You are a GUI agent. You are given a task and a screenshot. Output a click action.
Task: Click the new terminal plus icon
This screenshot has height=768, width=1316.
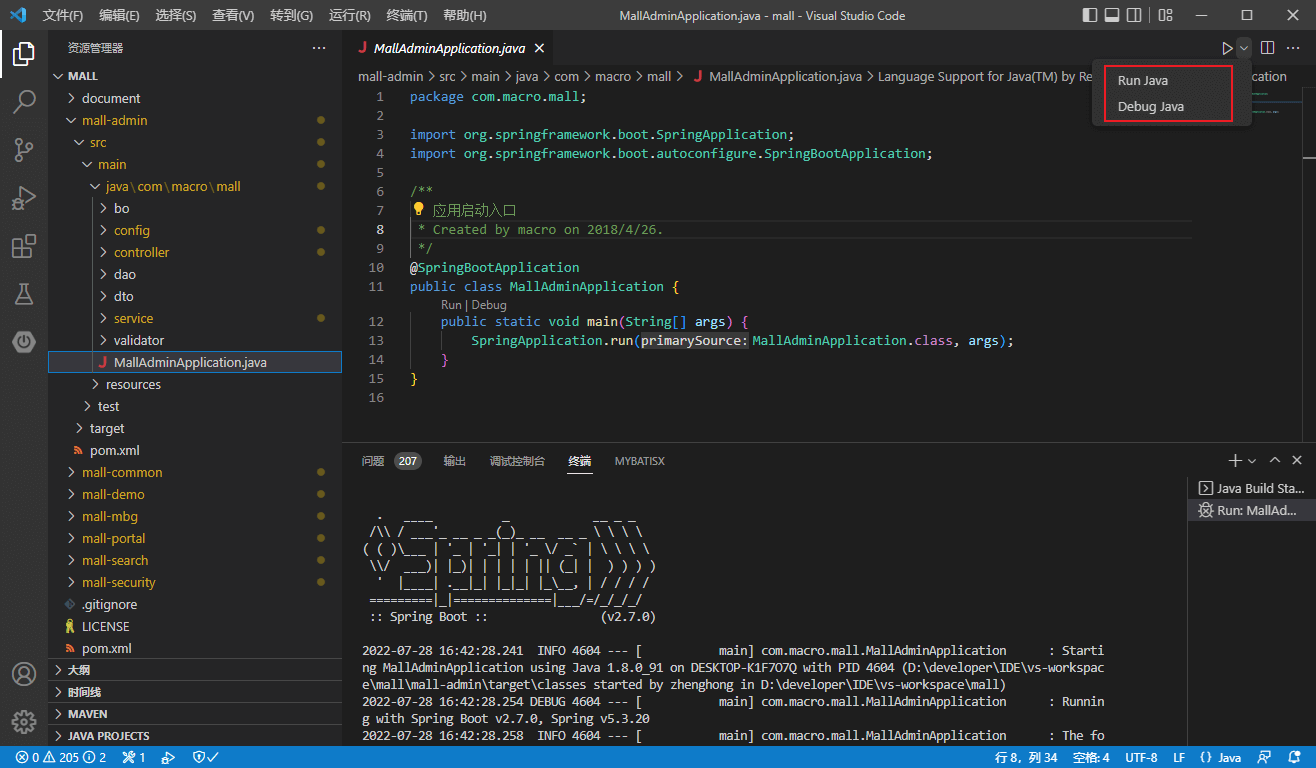[1235, 460]
